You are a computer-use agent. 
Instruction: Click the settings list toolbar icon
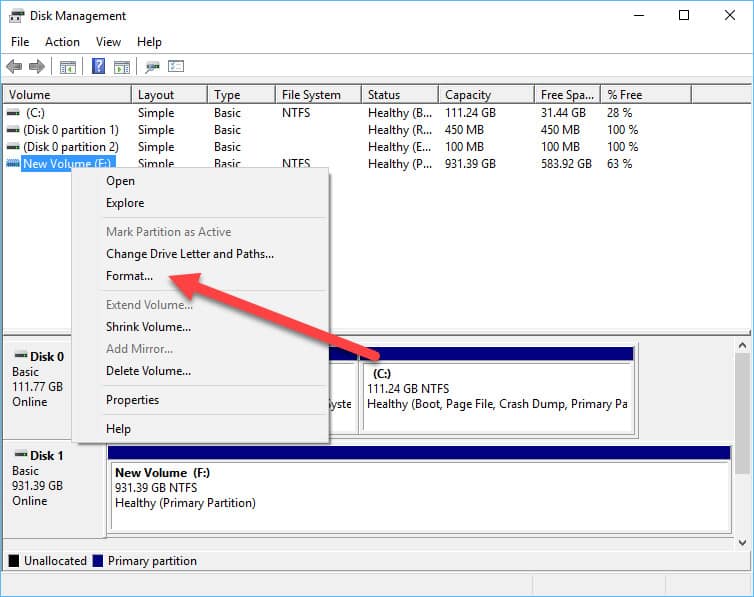176,66
